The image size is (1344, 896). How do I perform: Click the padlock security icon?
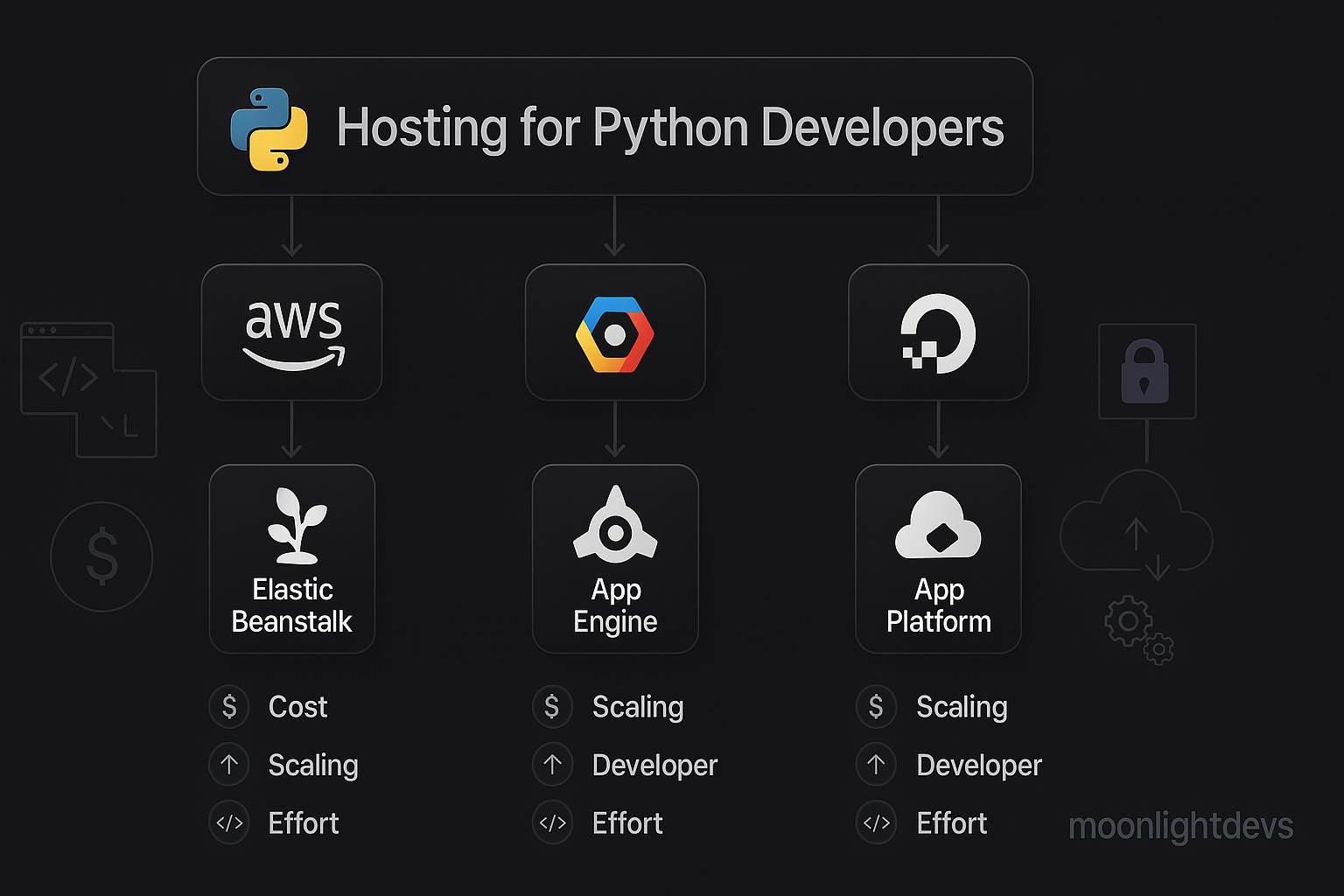pos(1145,372)
